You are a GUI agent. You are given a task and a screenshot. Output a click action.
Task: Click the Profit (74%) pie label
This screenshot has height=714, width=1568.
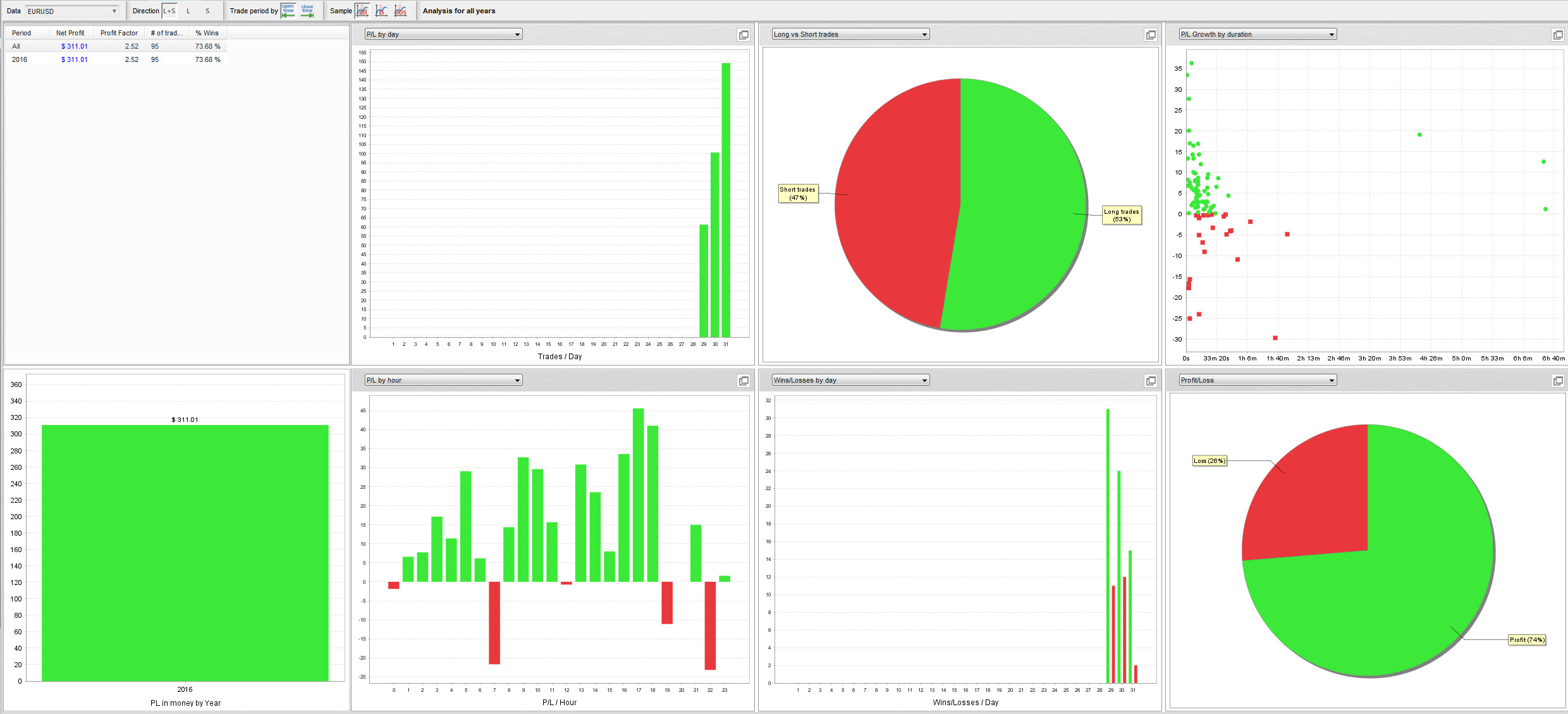click(x=1527, y=640)
